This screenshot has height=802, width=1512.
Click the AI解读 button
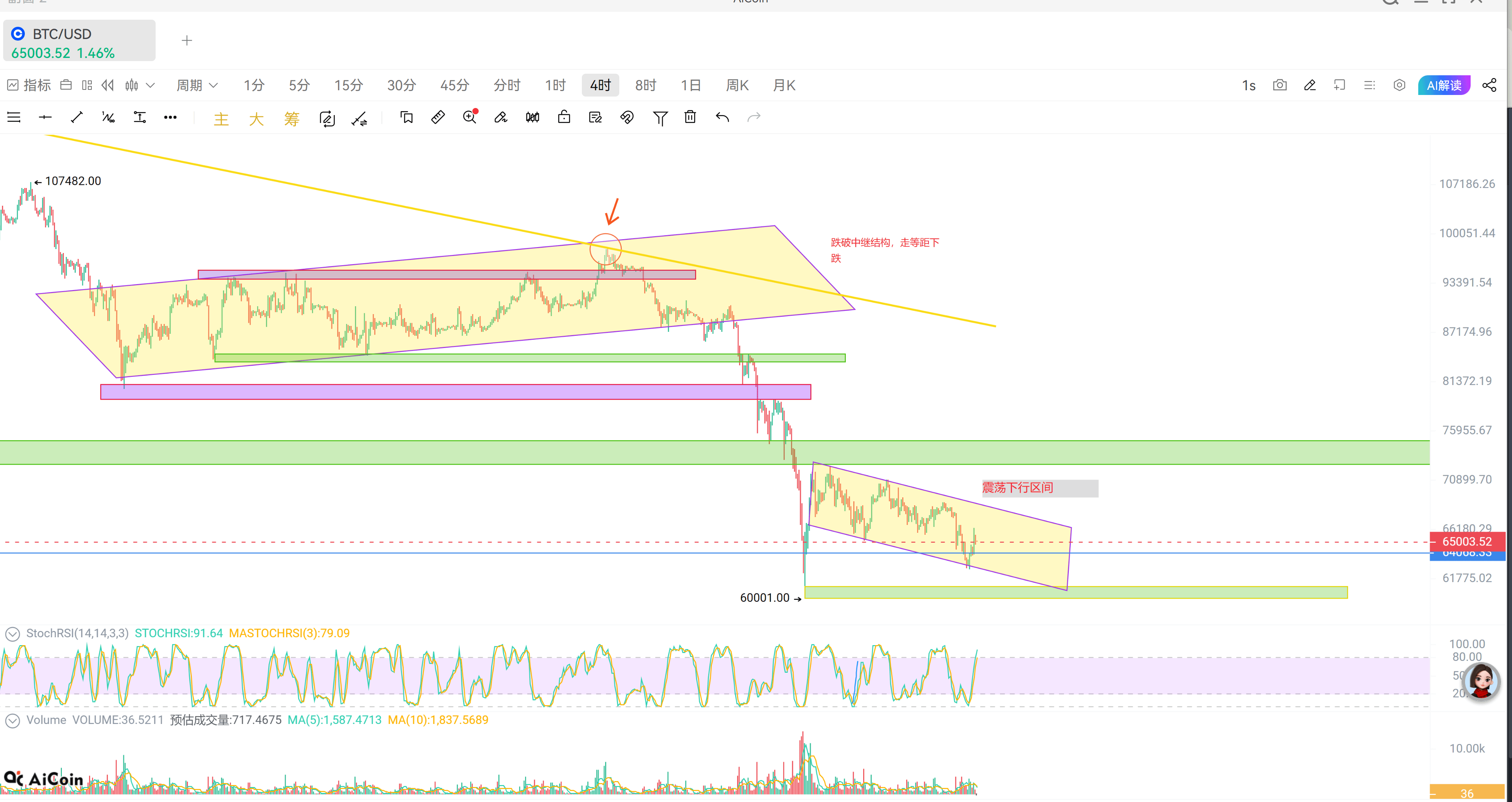(1444, 86)
